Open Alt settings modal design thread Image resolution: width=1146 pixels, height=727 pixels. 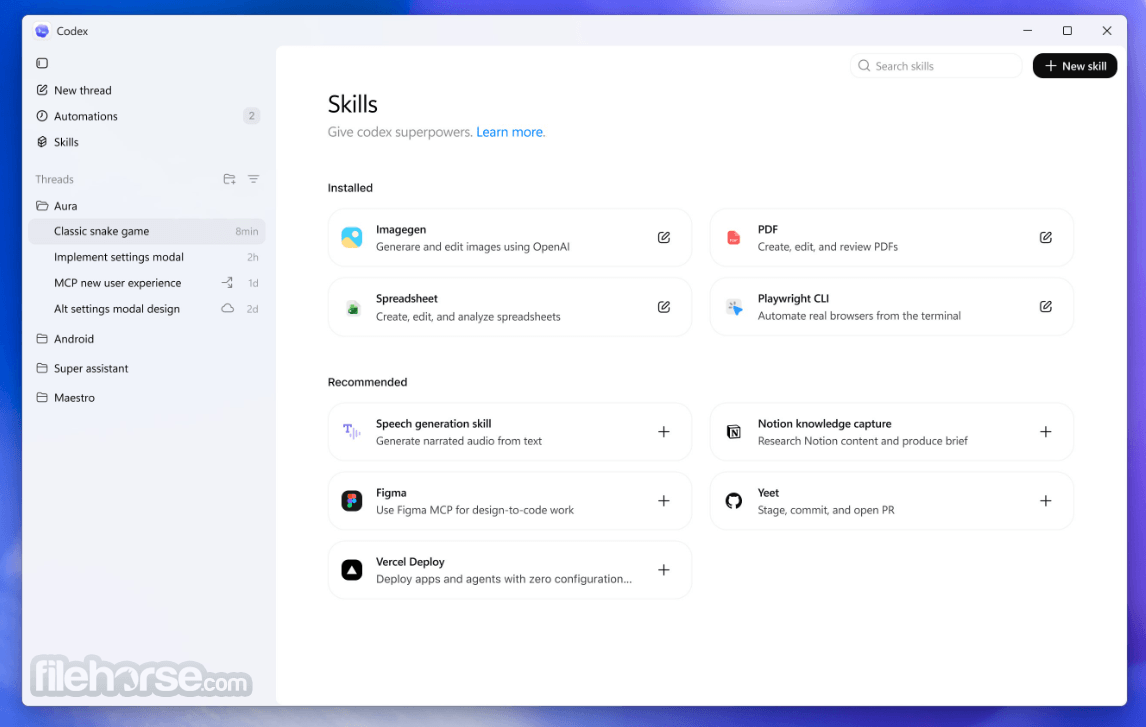click(146, 309)
